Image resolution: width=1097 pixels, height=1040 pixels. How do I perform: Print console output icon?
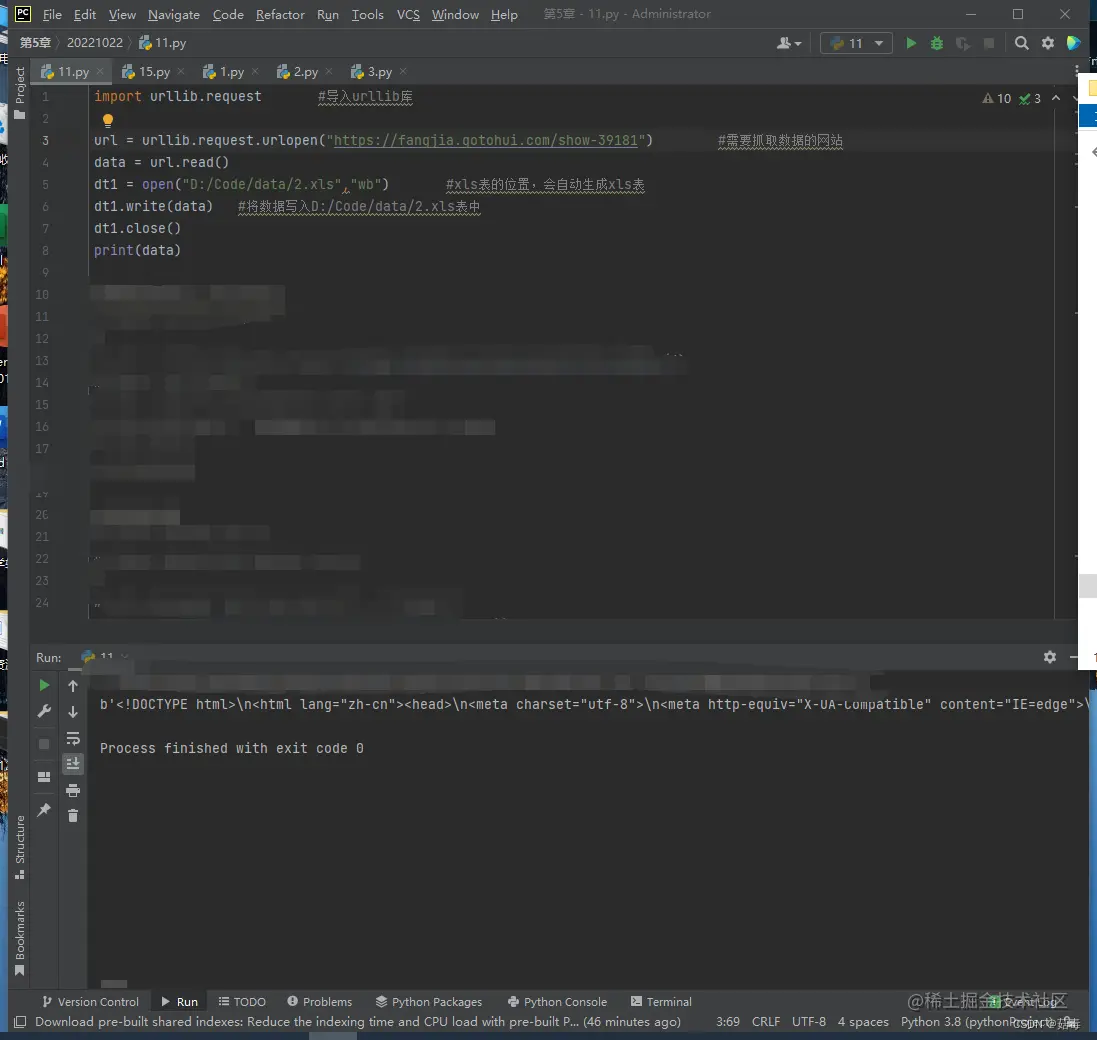[73, 791]
